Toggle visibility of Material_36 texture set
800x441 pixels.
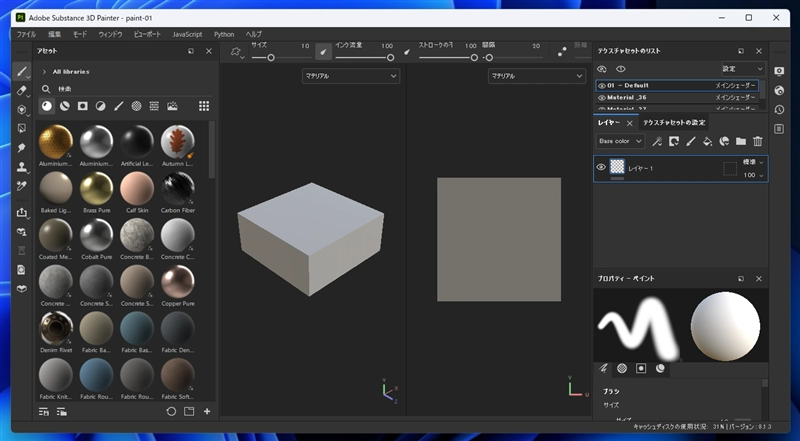[x=602, y=97]
